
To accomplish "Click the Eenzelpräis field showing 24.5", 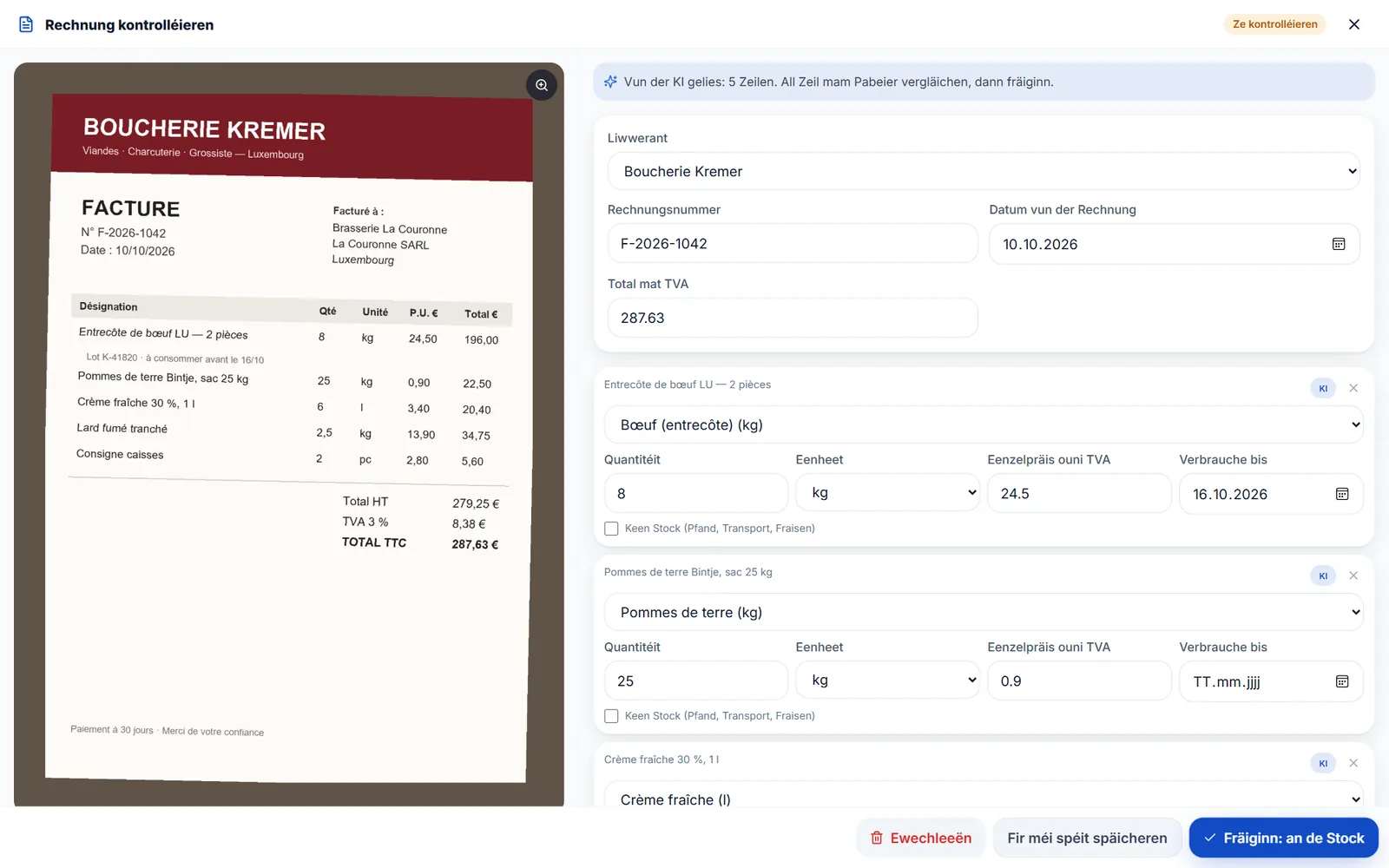I will 1079,493.
